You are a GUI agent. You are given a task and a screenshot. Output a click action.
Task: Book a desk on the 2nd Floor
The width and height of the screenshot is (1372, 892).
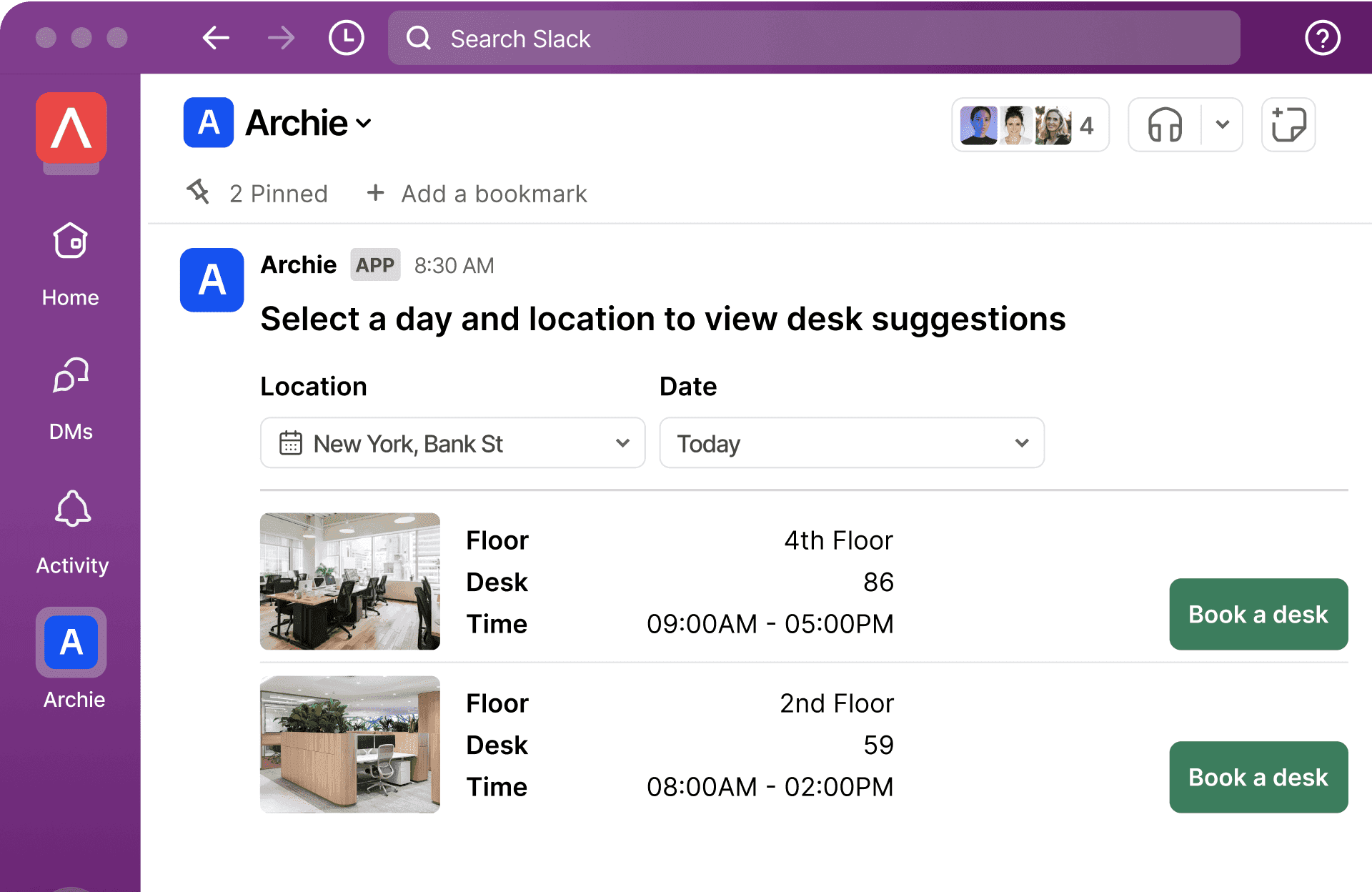pos(1258,777)
